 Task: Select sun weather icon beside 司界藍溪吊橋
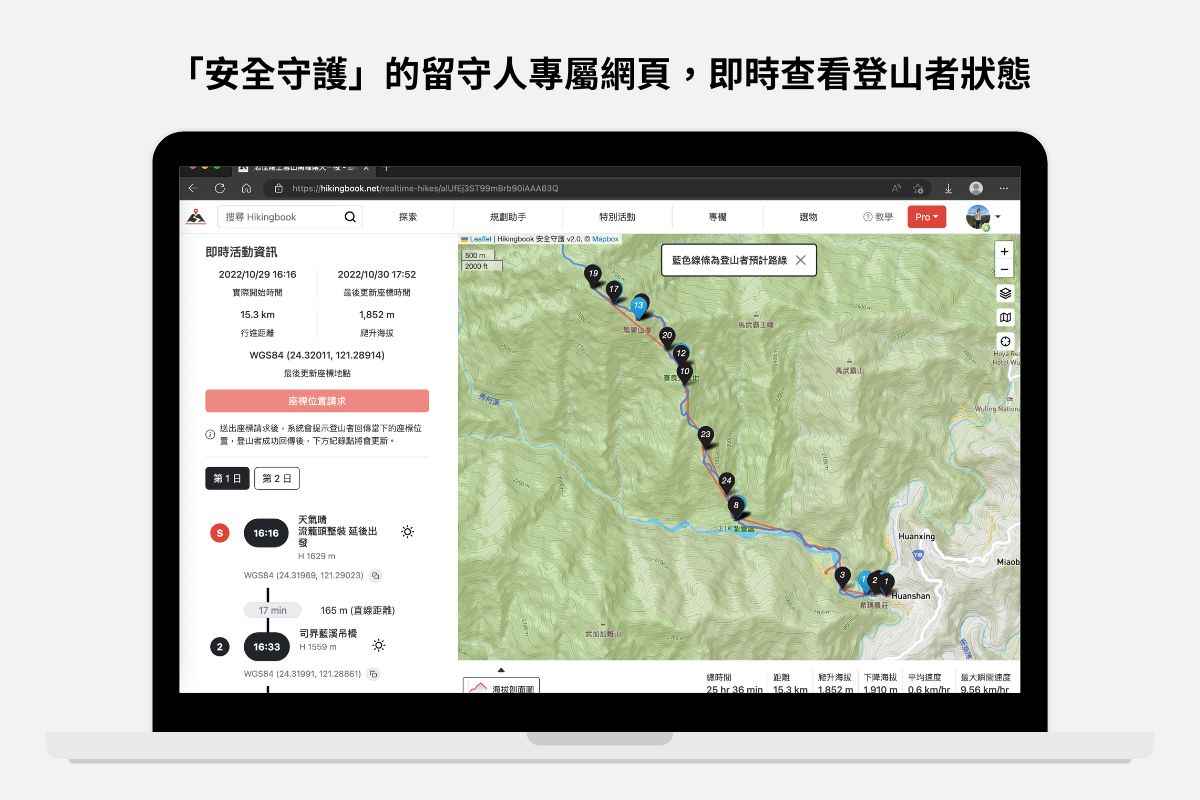(x=379, y=646)
